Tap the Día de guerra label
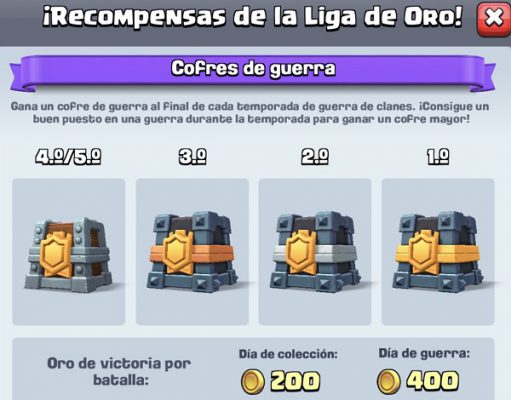511x400 pixels. (424, 353)
